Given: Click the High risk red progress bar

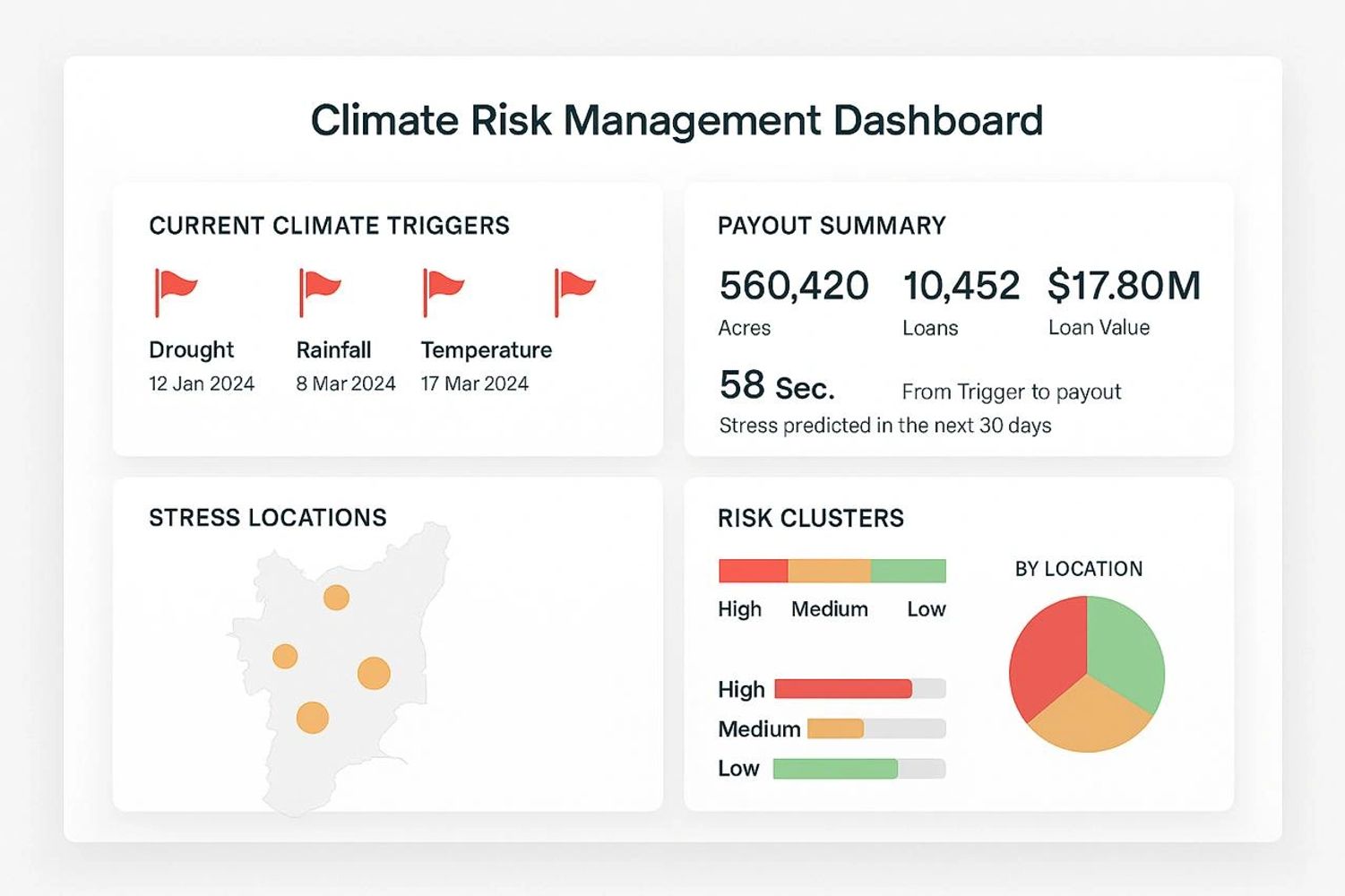Looking at the screenshot, I should tap(842, 689).
